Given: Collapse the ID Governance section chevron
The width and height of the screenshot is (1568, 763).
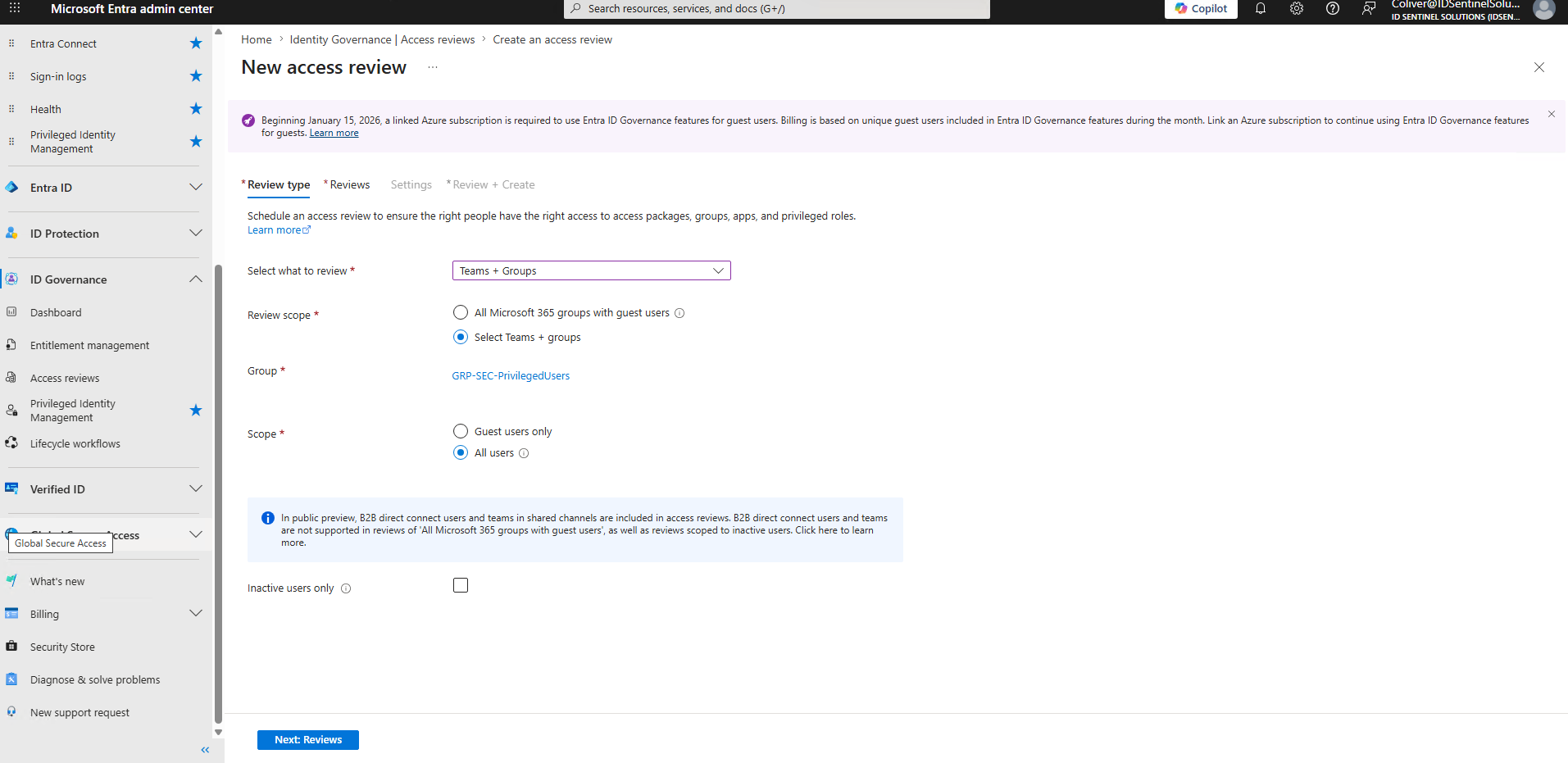Looking at the screenshot, I should tap(196, 279).
